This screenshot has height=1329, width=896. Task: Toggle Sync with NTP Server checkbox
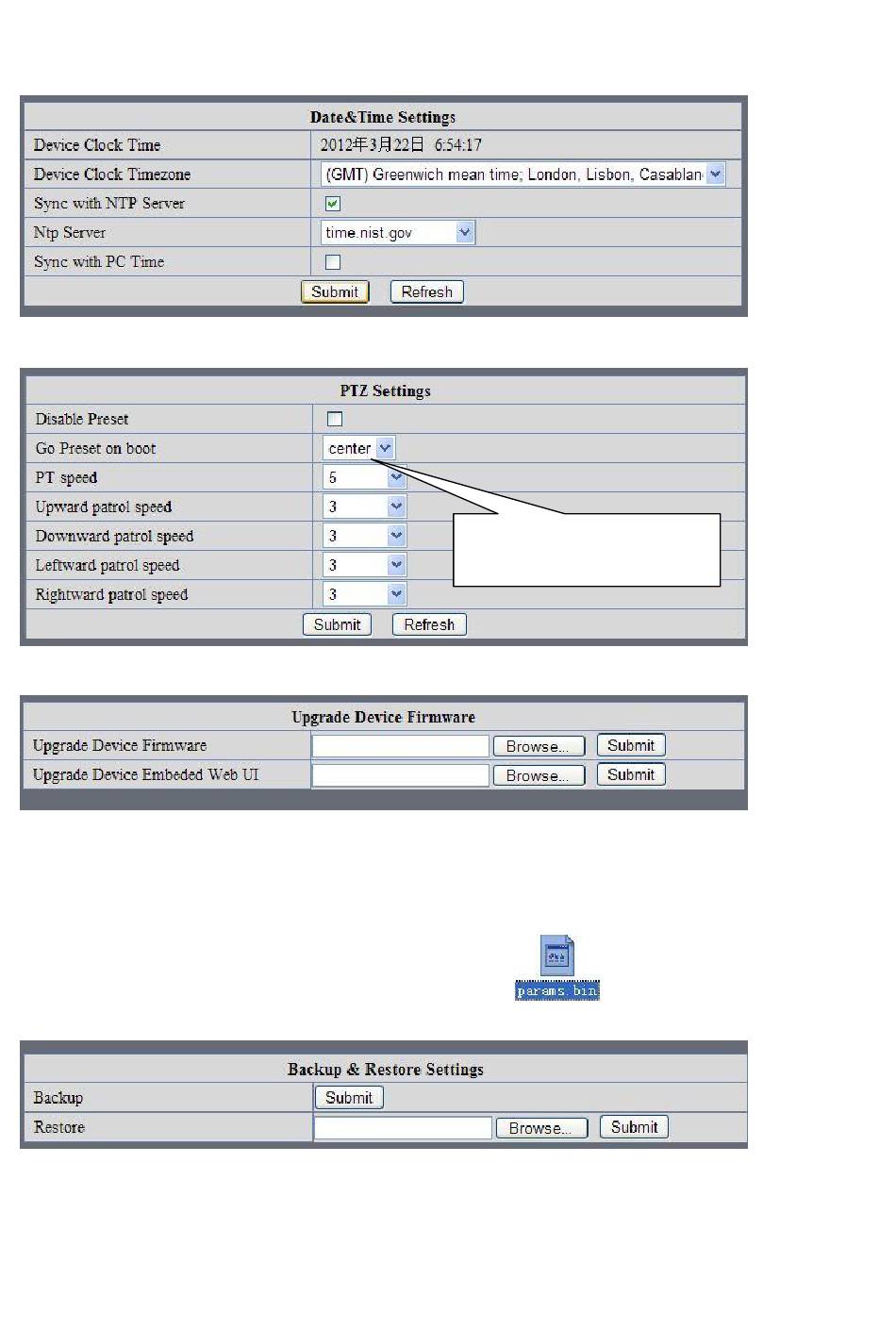pos(332,204)
